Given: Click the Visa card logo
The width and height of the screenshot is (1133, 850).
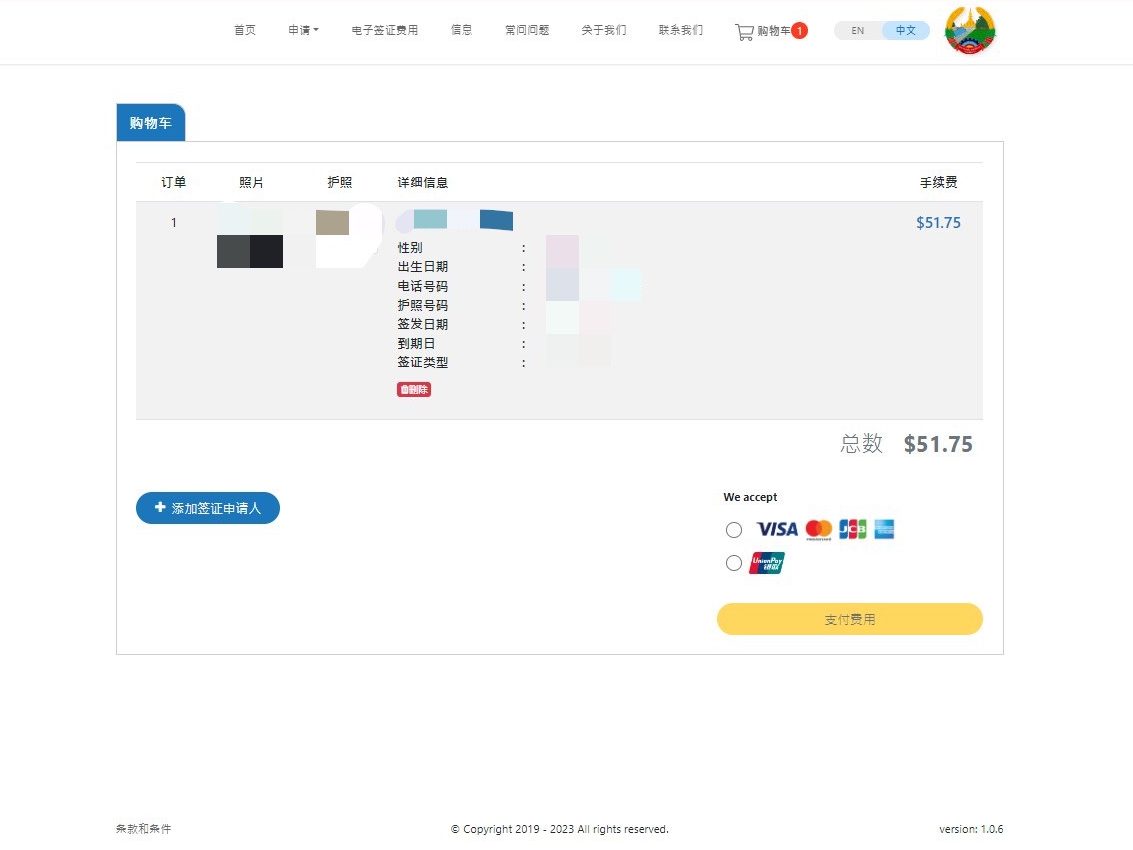Looking at the screenshot, I should [777, 529].
